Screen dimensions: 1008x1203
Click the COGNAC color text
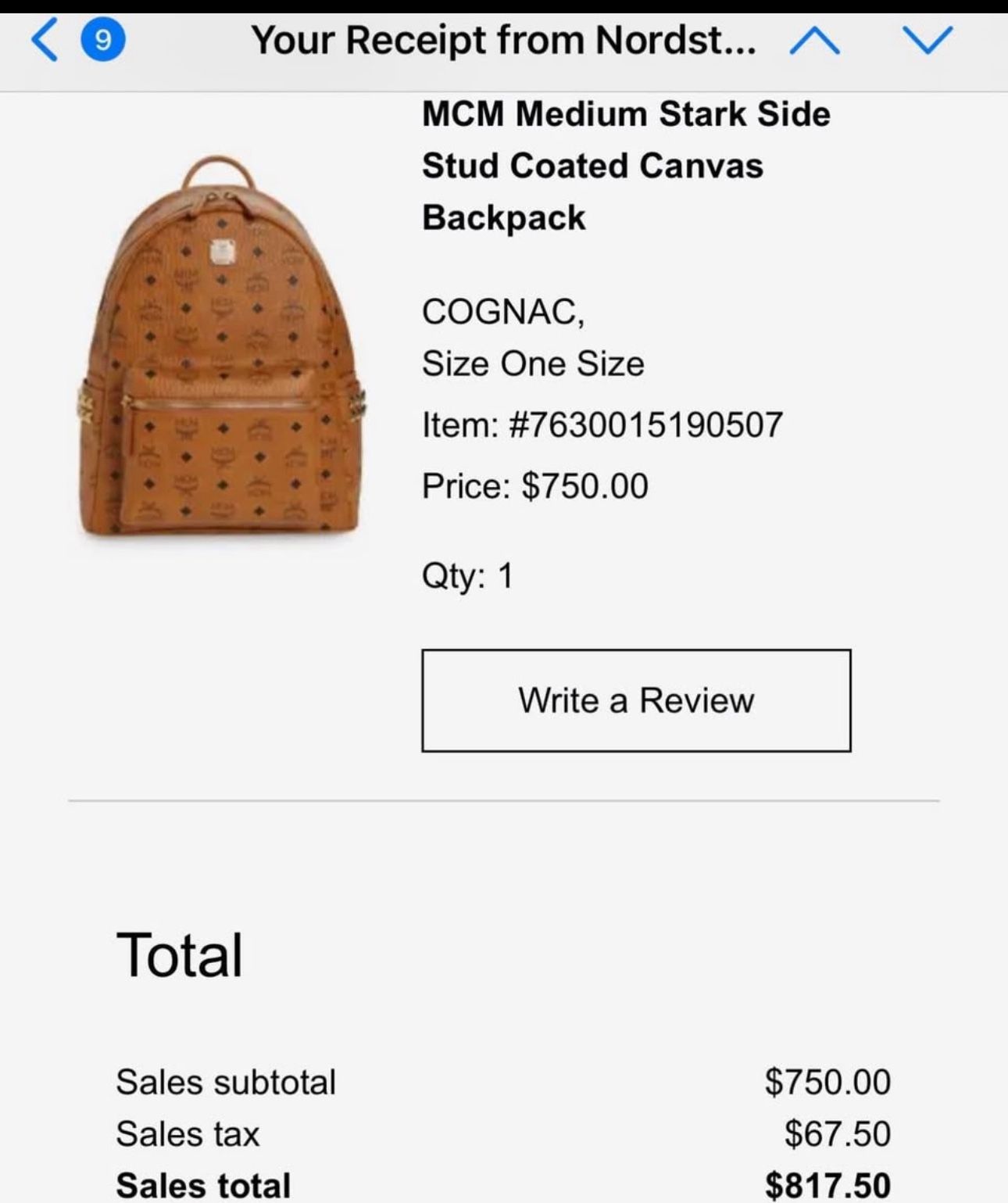(502, 312)
